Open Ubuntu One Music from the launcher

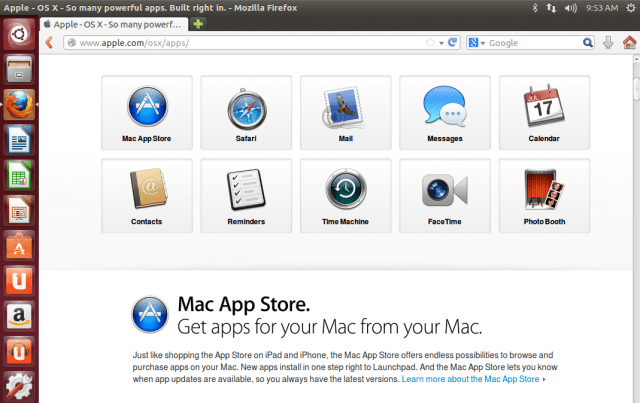tap(19, 352)
